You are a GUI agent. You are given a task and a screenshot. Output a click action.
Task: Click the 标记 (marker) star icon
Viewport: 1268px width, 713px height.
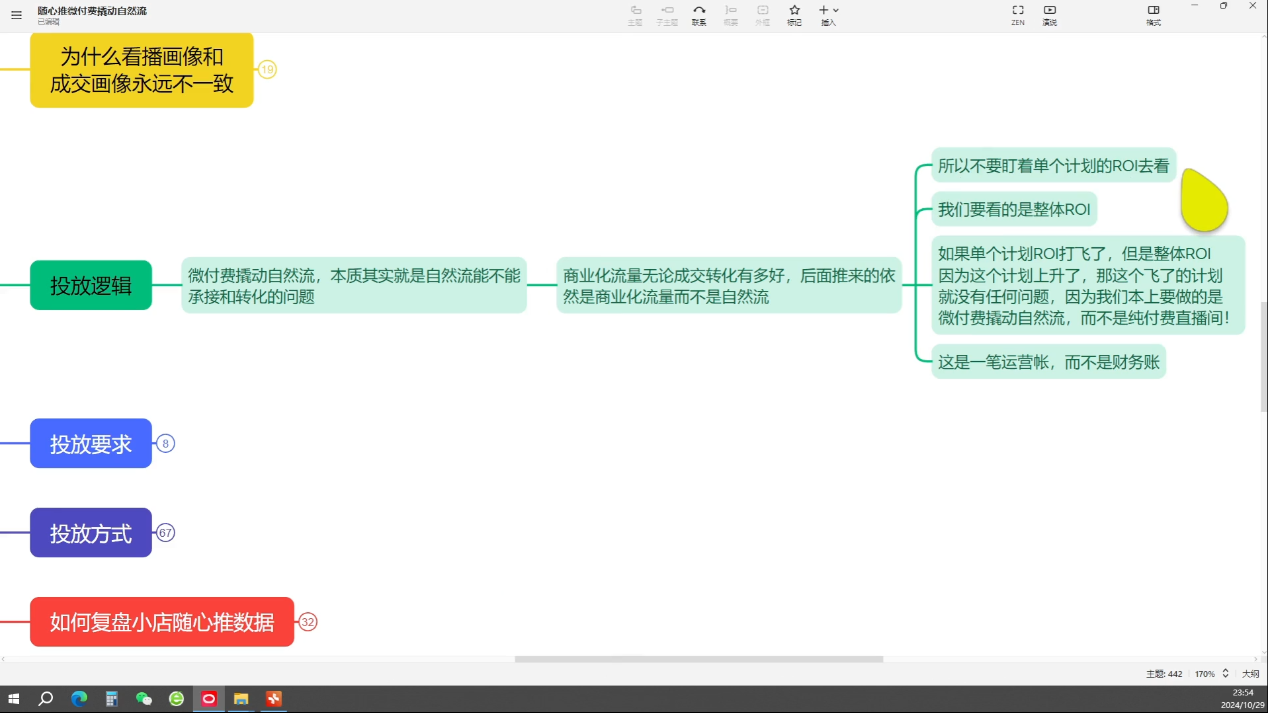(794, 14)
